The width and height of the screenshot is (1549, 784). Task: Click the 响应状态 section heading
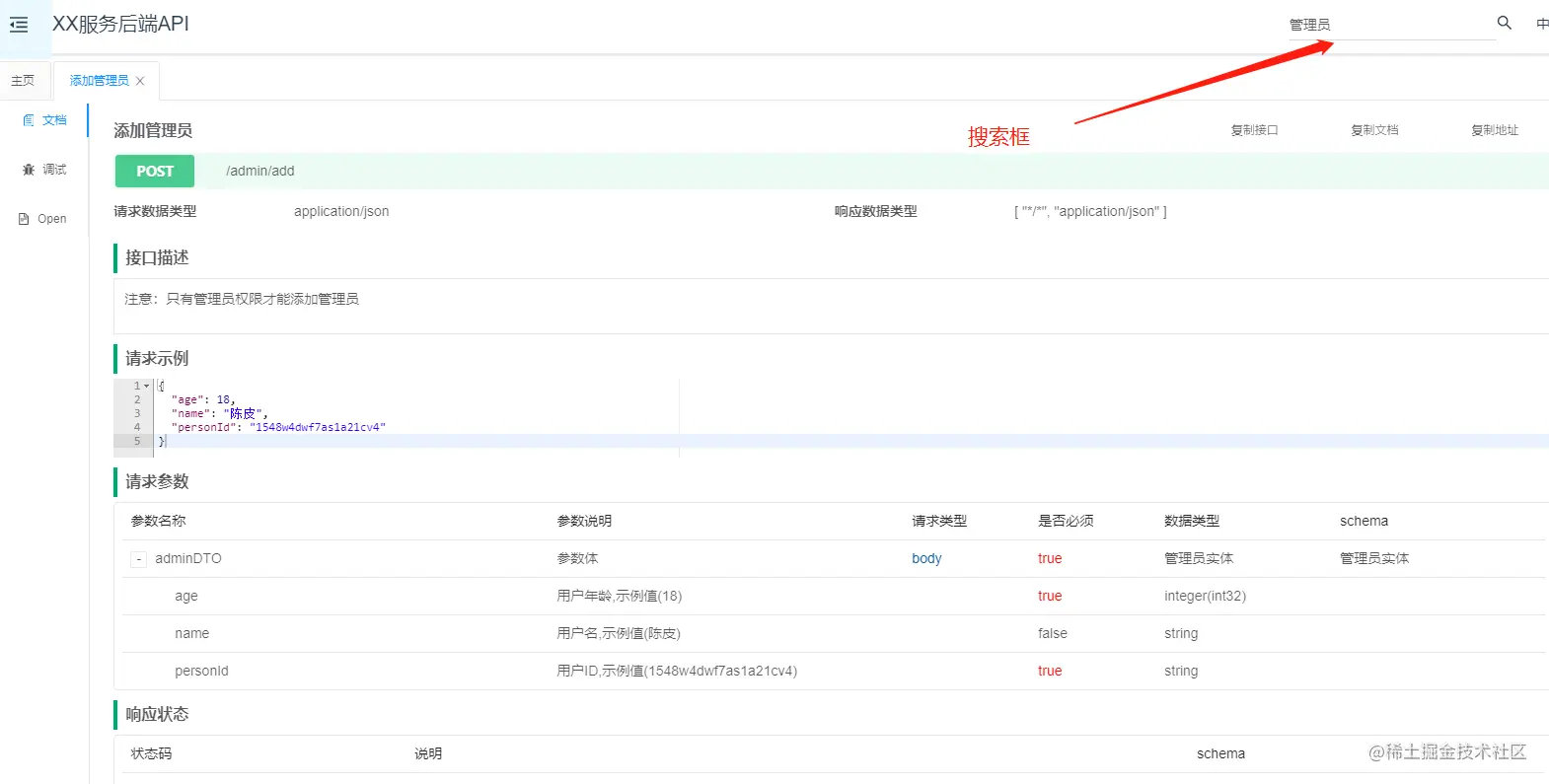[x=157, y=714]
